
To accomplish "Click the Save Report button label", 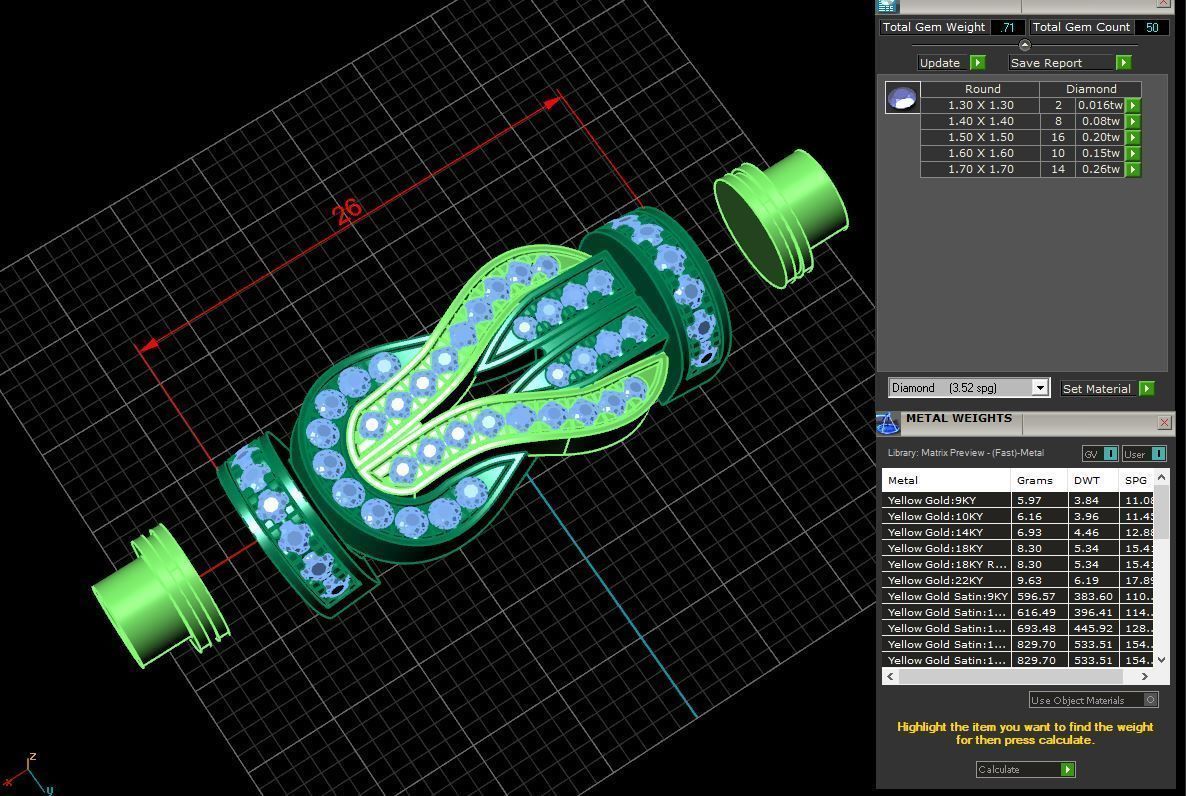I will (1046, 63).
